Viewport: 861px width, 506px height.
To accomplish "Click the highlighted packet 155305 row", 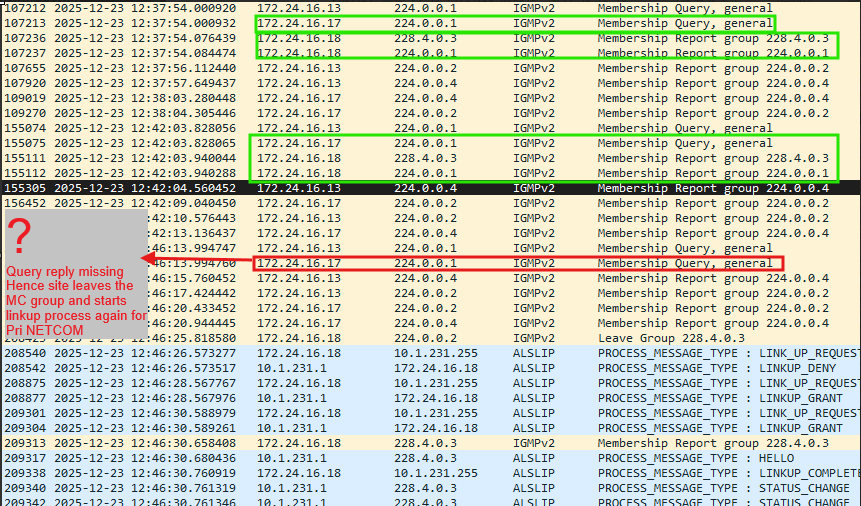I will click(430, 188).
